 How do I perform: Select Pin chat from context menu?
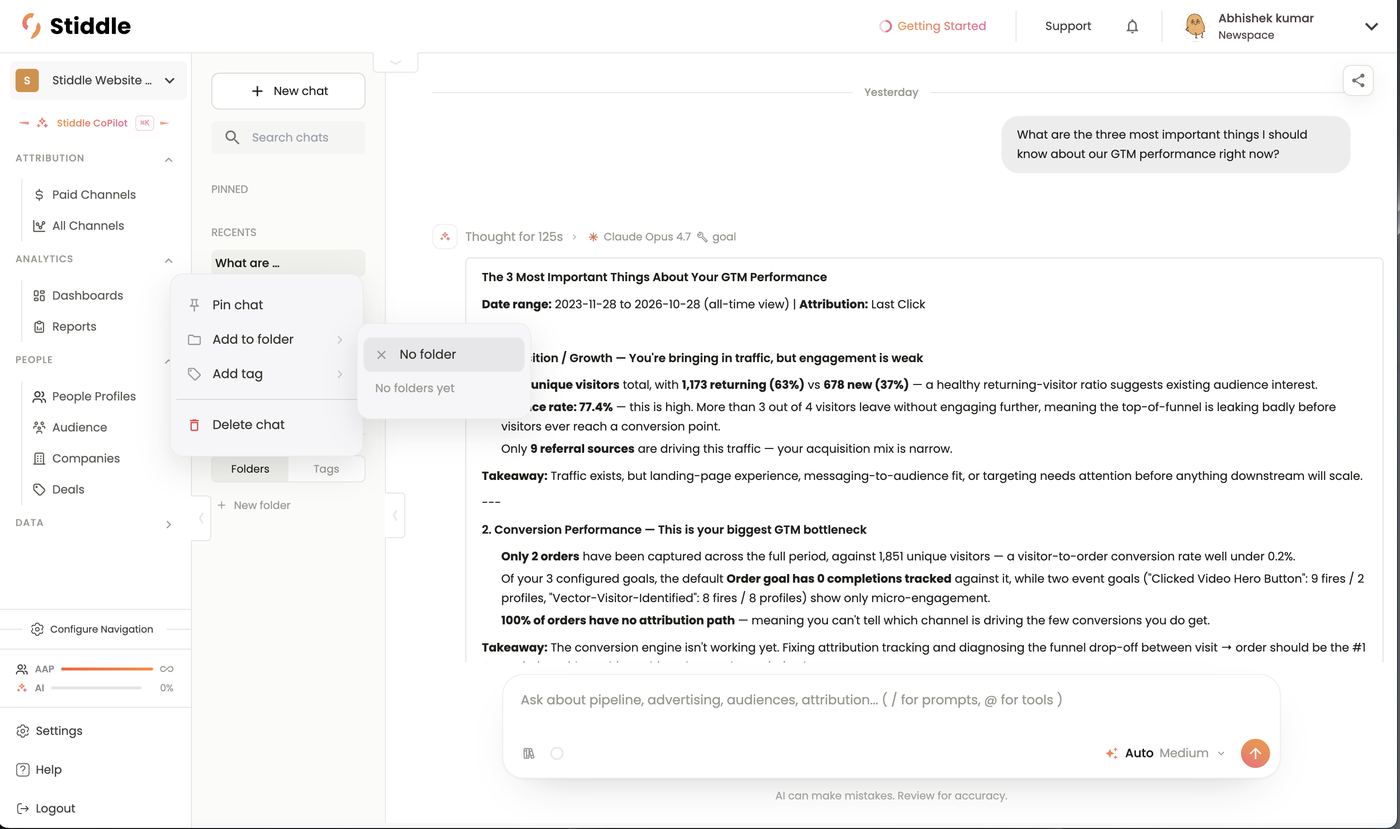(266, 305)
